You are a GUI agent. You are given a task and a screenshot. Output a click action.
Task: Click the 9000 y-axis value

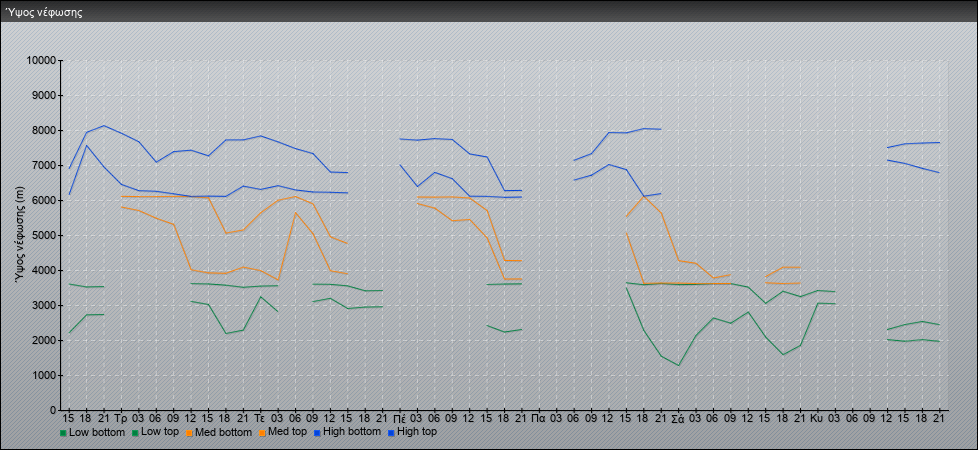coord(44,95)
